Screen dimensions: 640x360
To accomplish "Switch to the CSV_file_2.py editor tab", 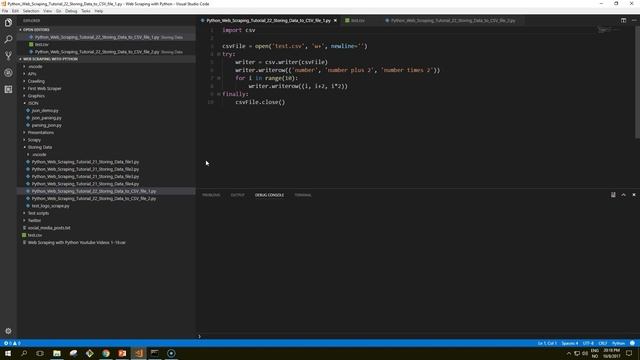I will (x=452, y=20).
